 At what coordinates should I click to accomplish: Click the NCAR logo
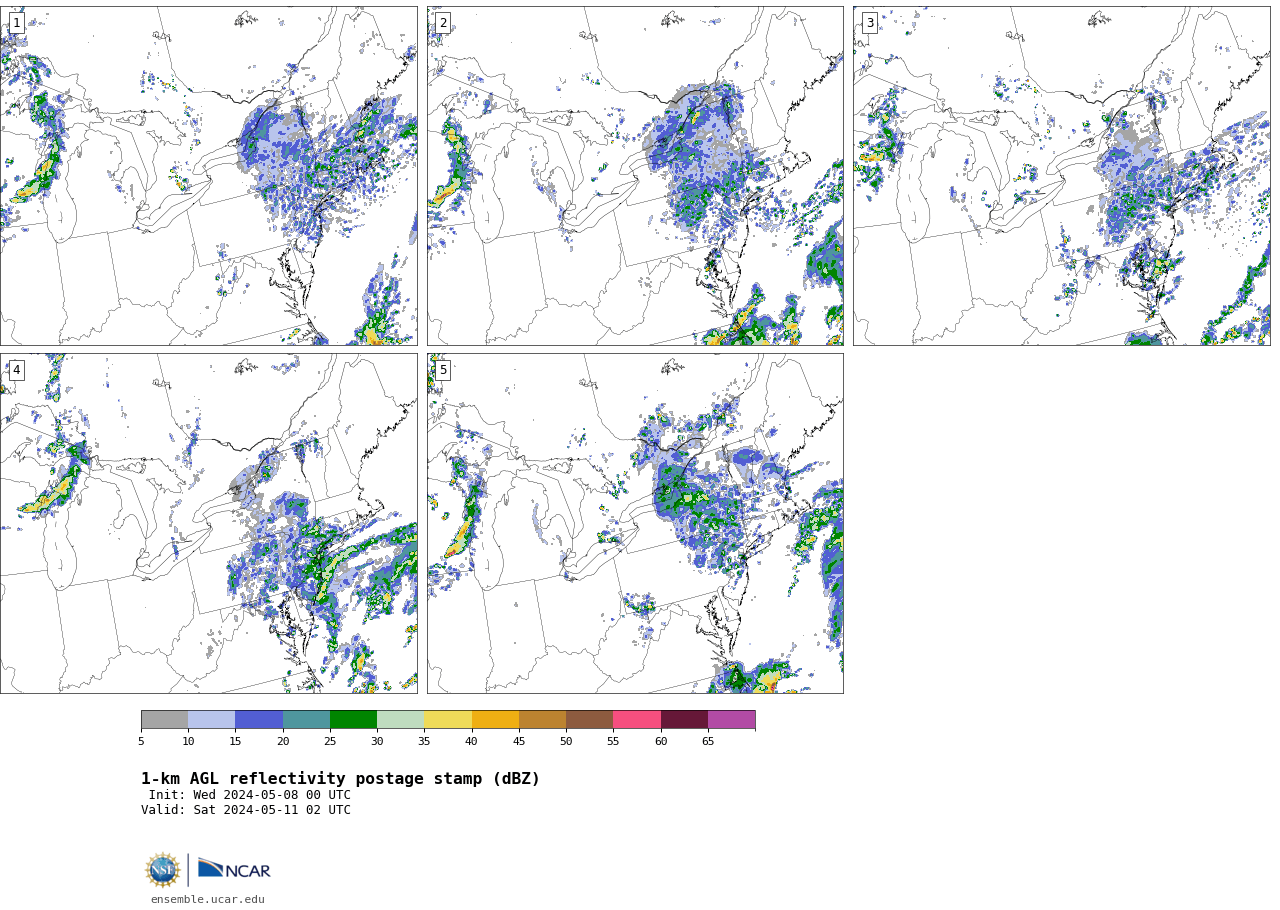coord(234,870)
